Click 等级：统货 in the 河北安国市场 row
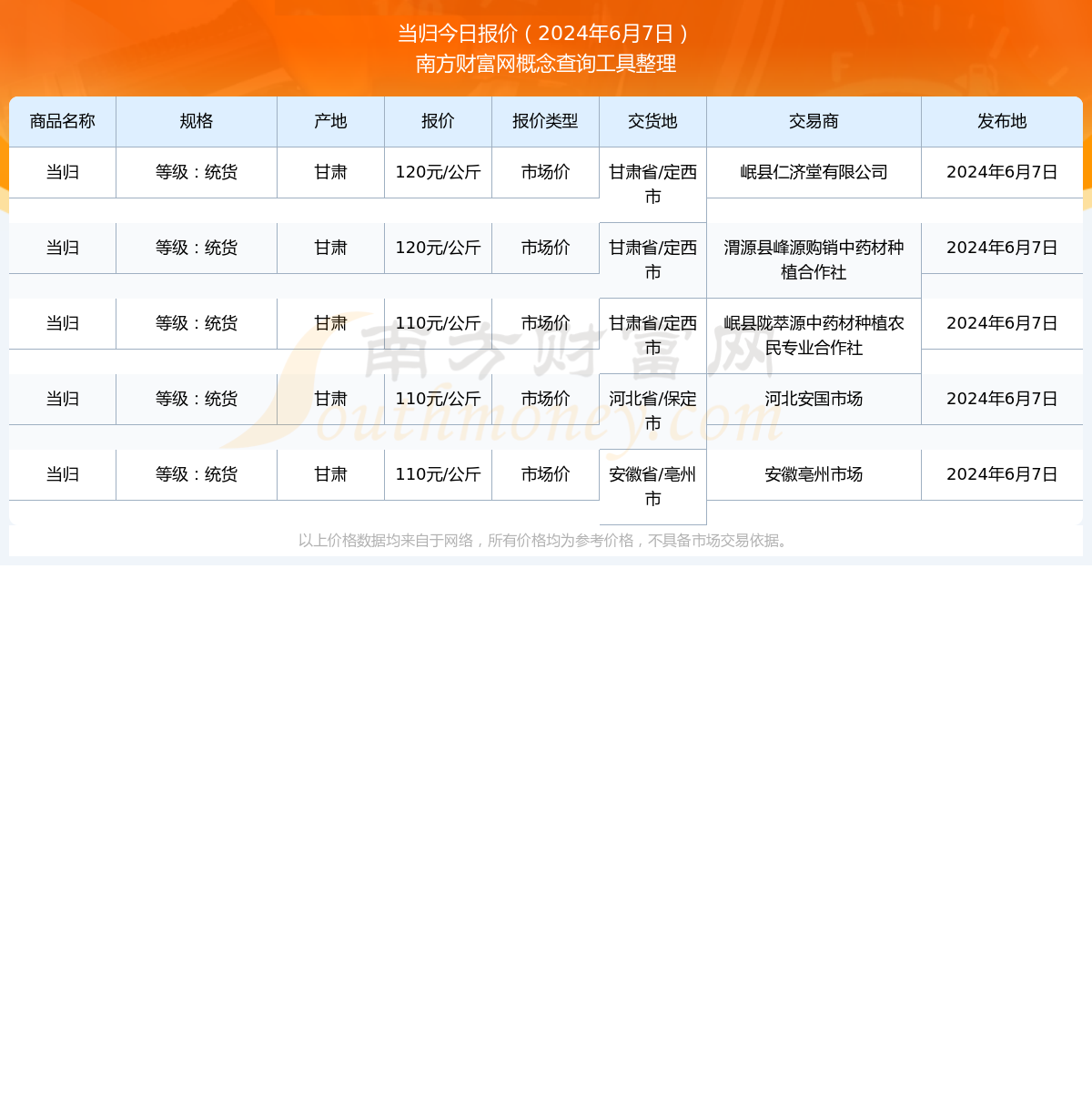 pyautogui.click(x=197, y=399)
